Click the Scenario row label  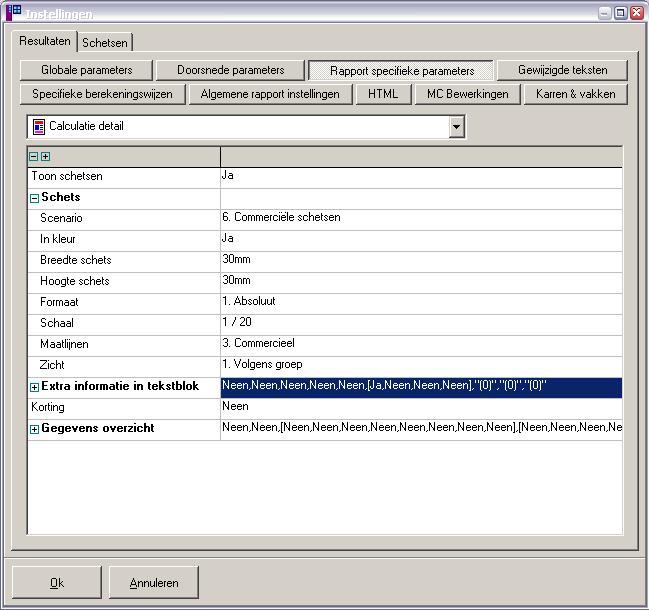(61, 218)
